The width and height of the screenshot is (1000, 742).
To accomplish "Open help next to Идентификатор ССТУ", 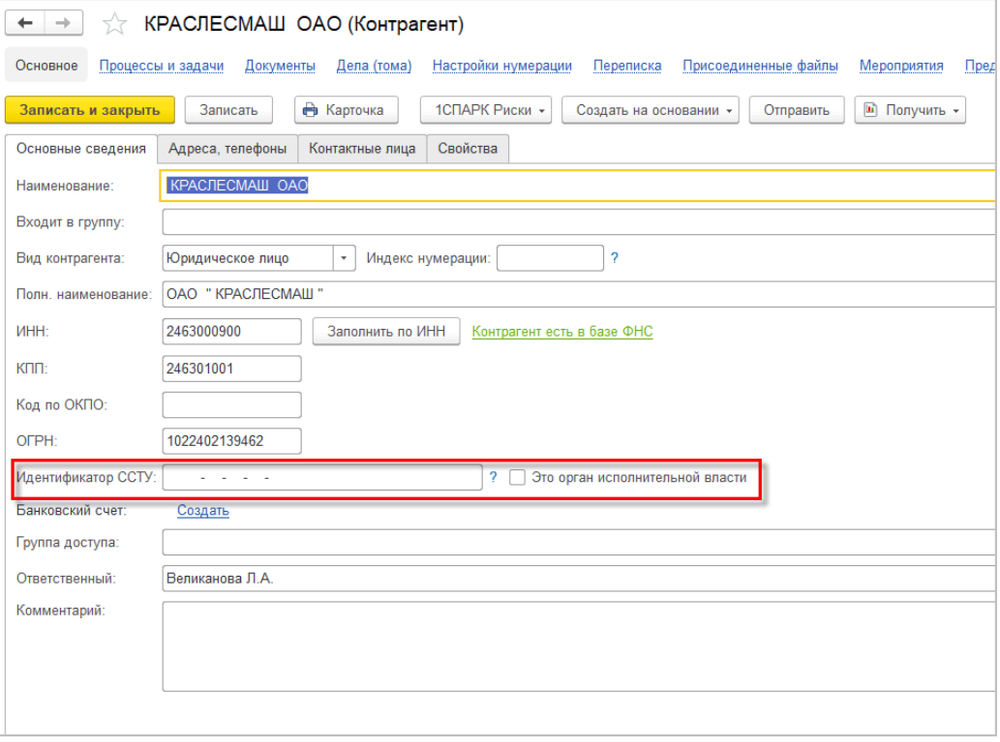I will coord(493,477).
